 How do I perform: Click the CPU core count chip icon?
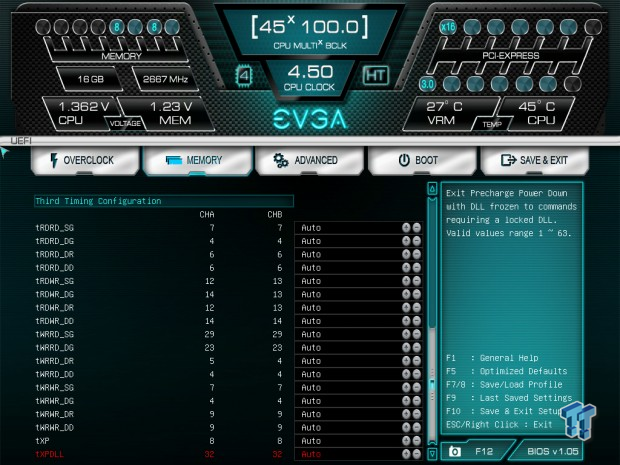(244, 75)
